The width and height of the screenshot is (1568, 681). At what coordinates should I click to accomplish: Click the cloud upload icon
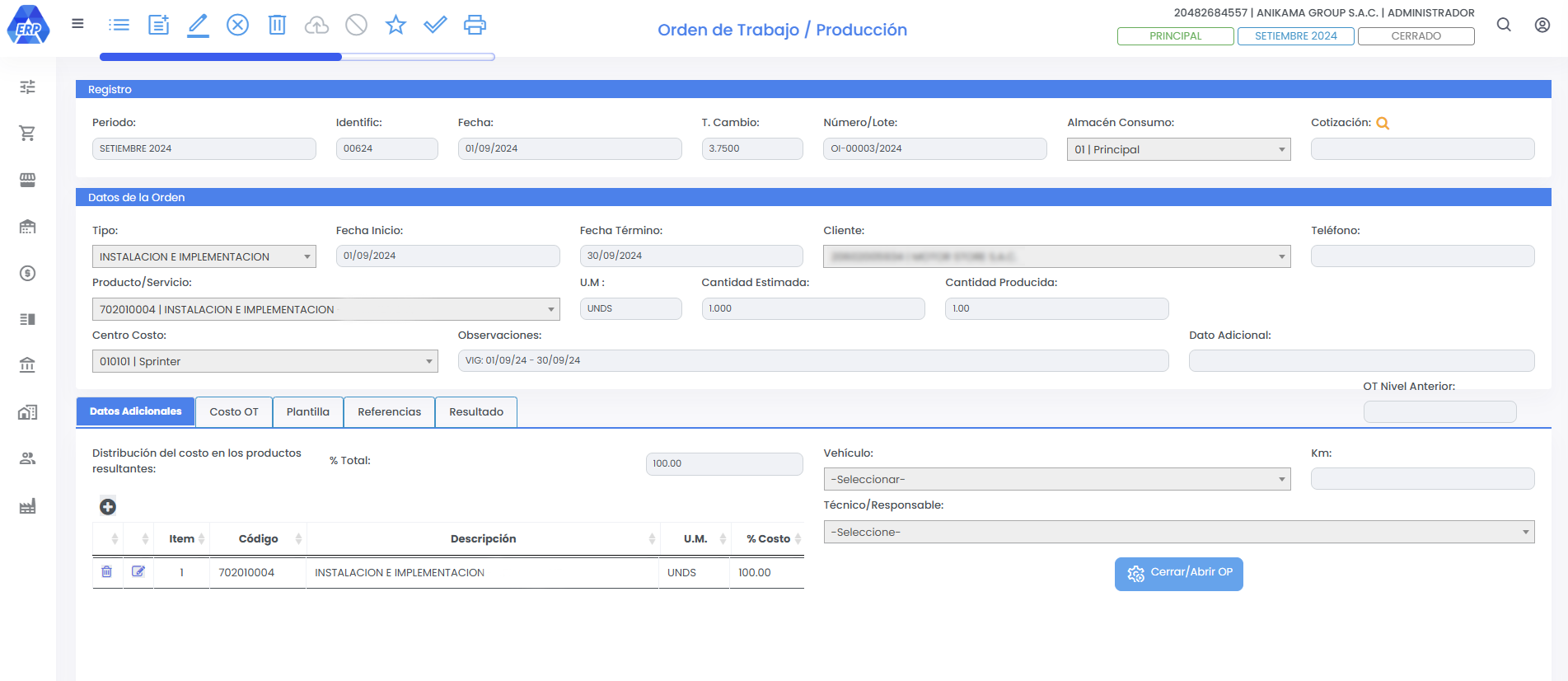[316, 26]
